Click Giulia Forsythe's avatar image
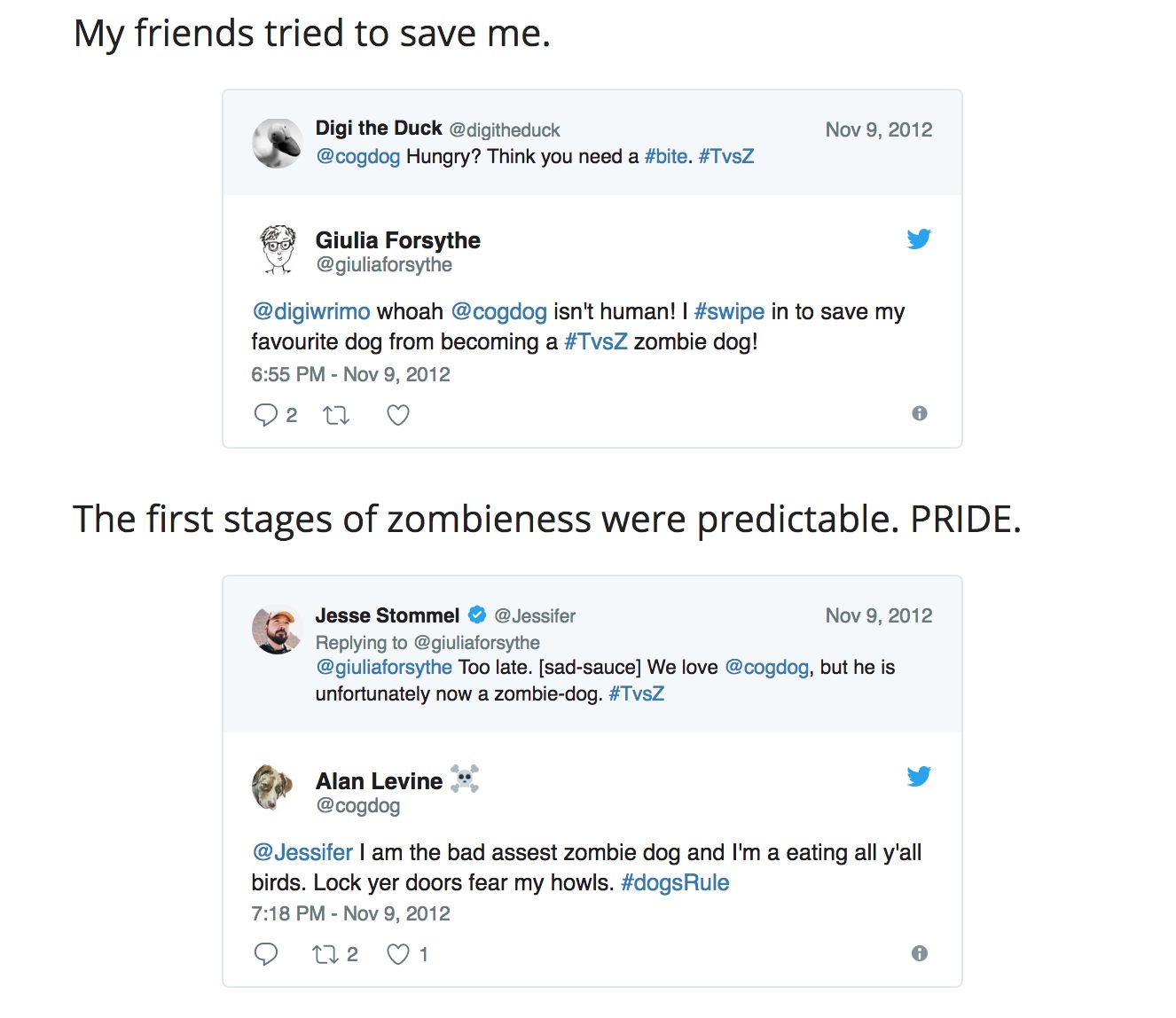1176x1018 pixels. coord(278,248)
